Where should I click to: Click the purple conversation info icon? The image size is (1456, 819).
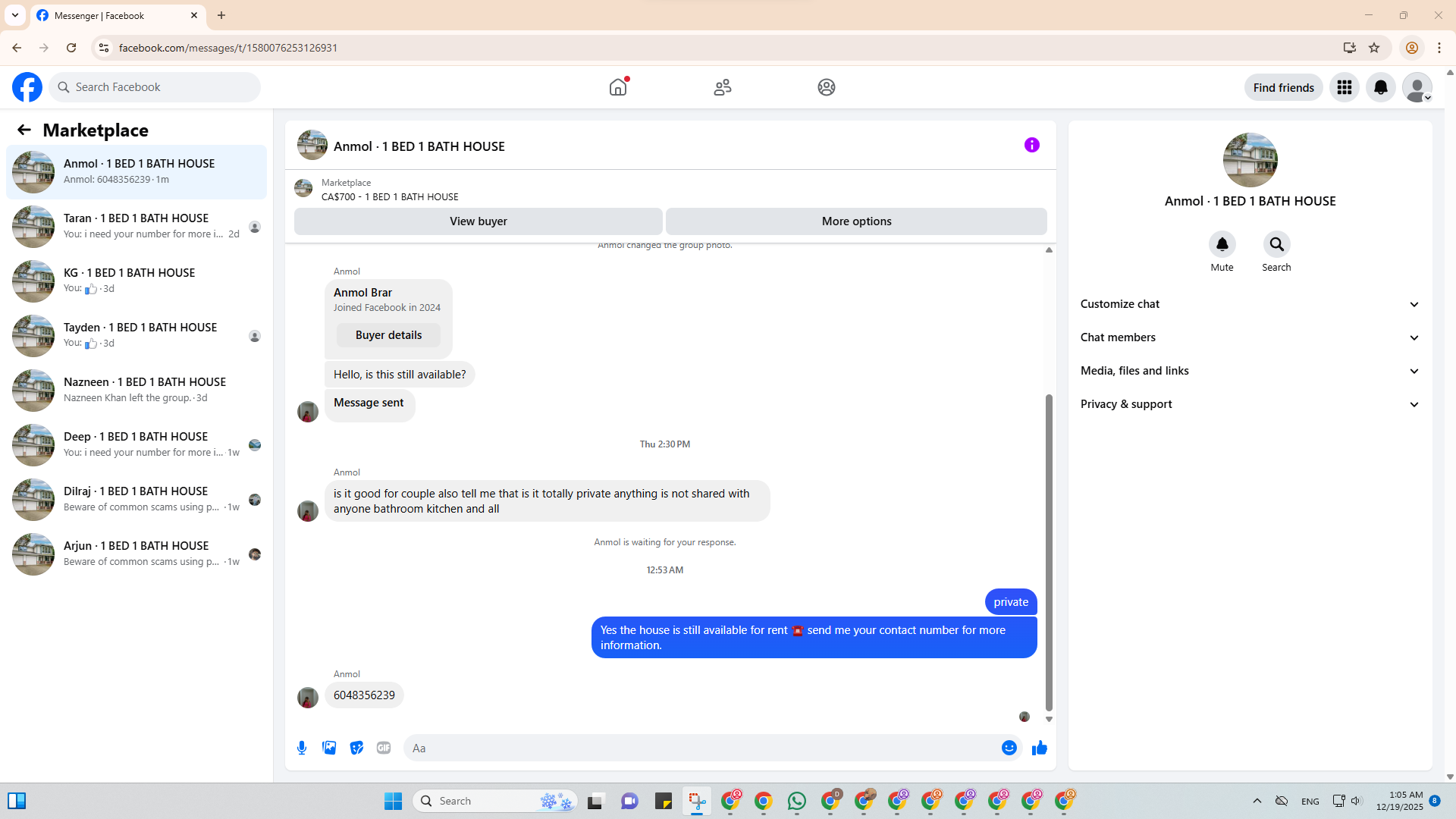pyautogui.click(x=1031, y=145)
